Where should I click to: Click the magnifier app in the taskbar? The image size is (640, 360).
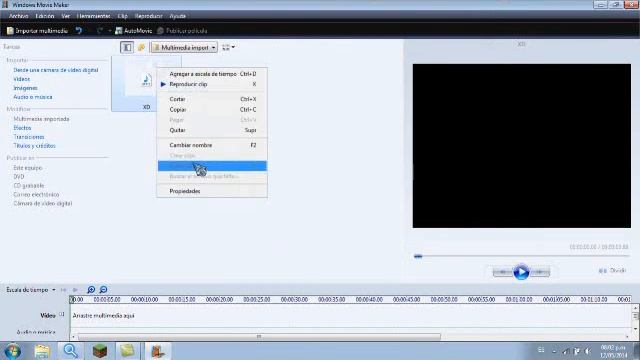pos(71,351)
